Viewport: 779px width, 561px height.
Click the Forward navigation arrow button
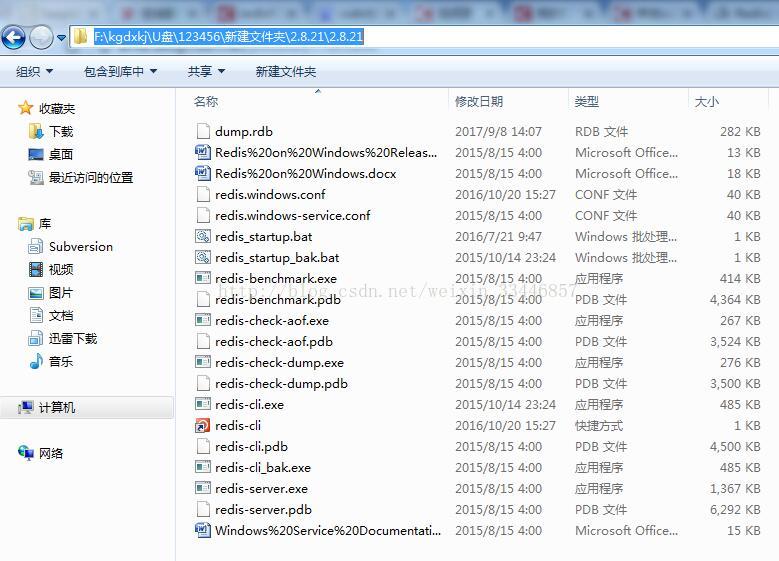click(41, 38)
